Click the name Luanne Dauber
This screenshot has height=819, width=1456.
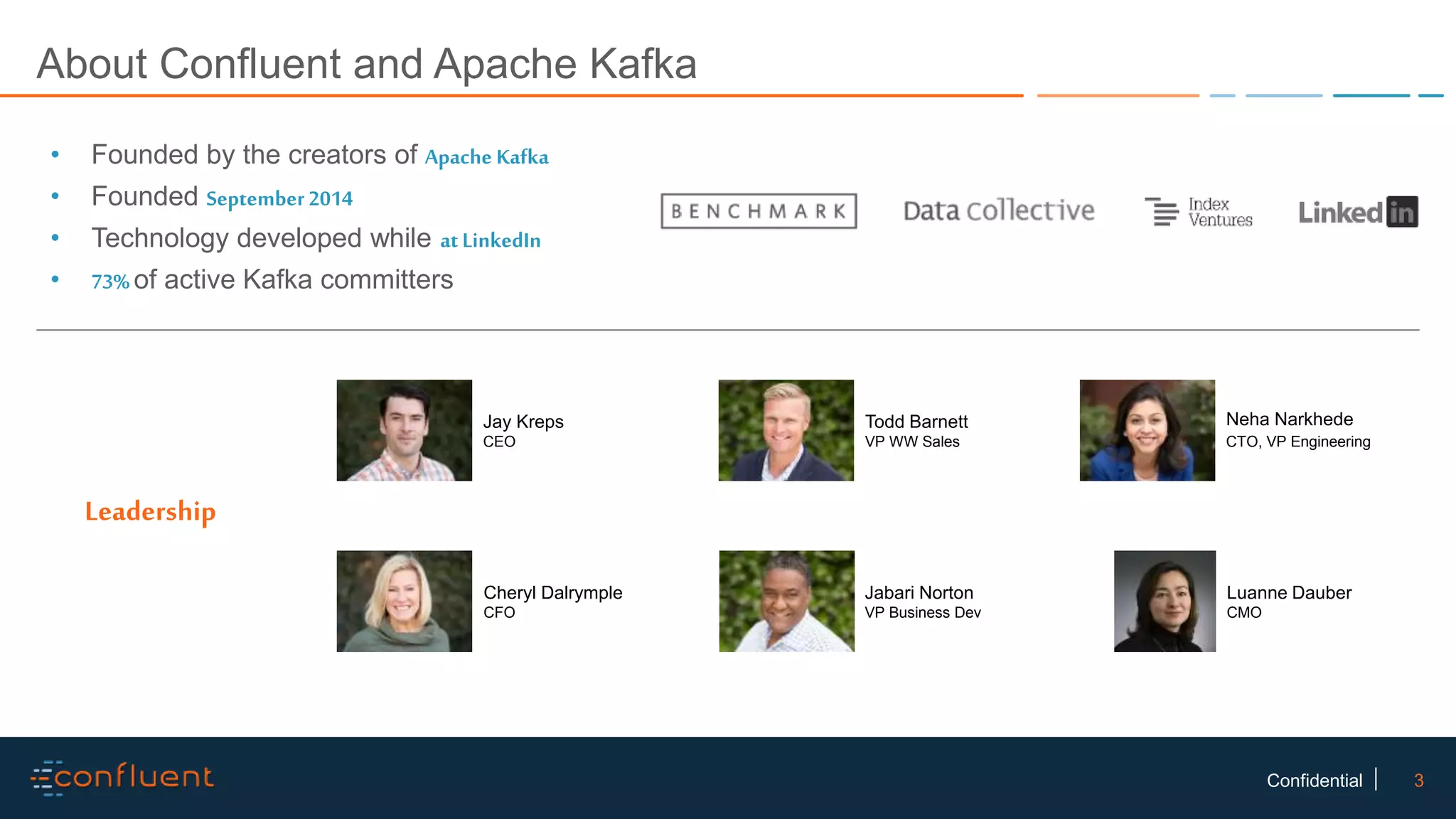(1289, 593)
